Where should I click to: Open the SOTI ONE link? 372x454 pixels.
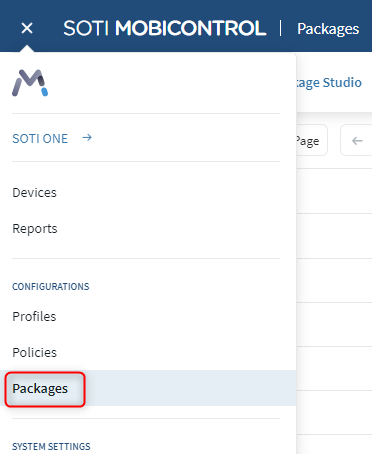[x=40, y=138]
